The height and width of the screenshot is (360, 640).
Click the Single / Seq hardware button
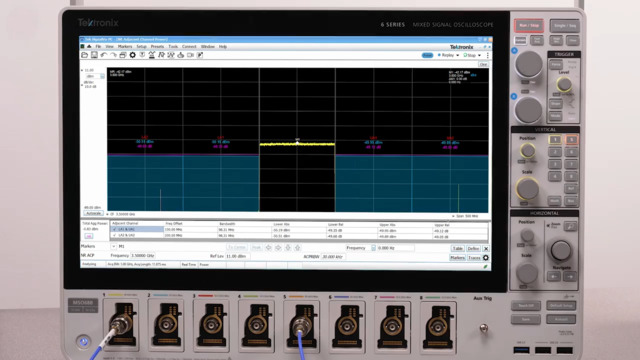(565, 26)
